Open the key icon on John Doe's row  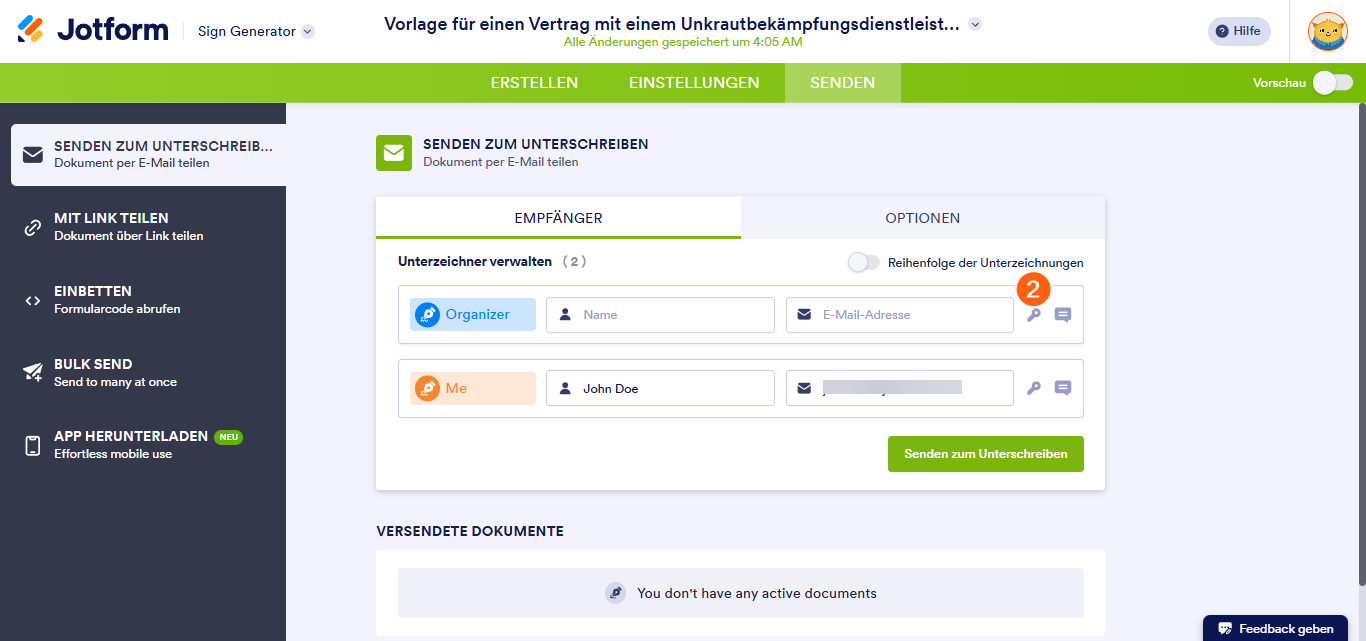click(1034, 388)
